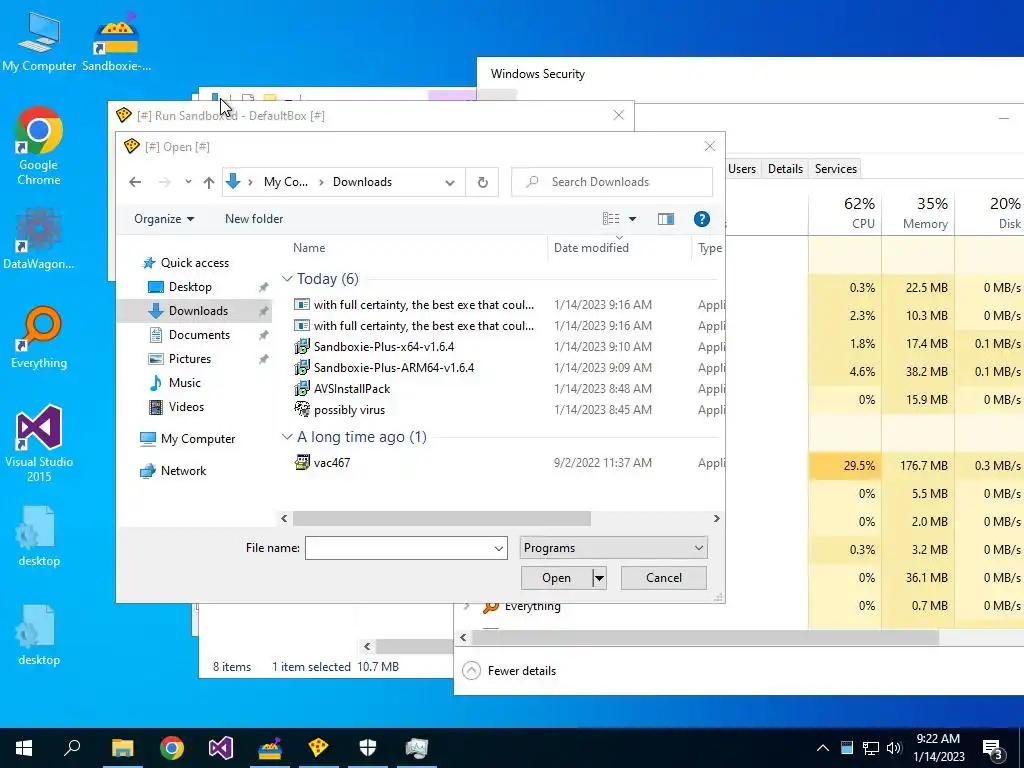Expand address bar history dropdown
The image size is (1024, 768).
[x=450, y=183]
